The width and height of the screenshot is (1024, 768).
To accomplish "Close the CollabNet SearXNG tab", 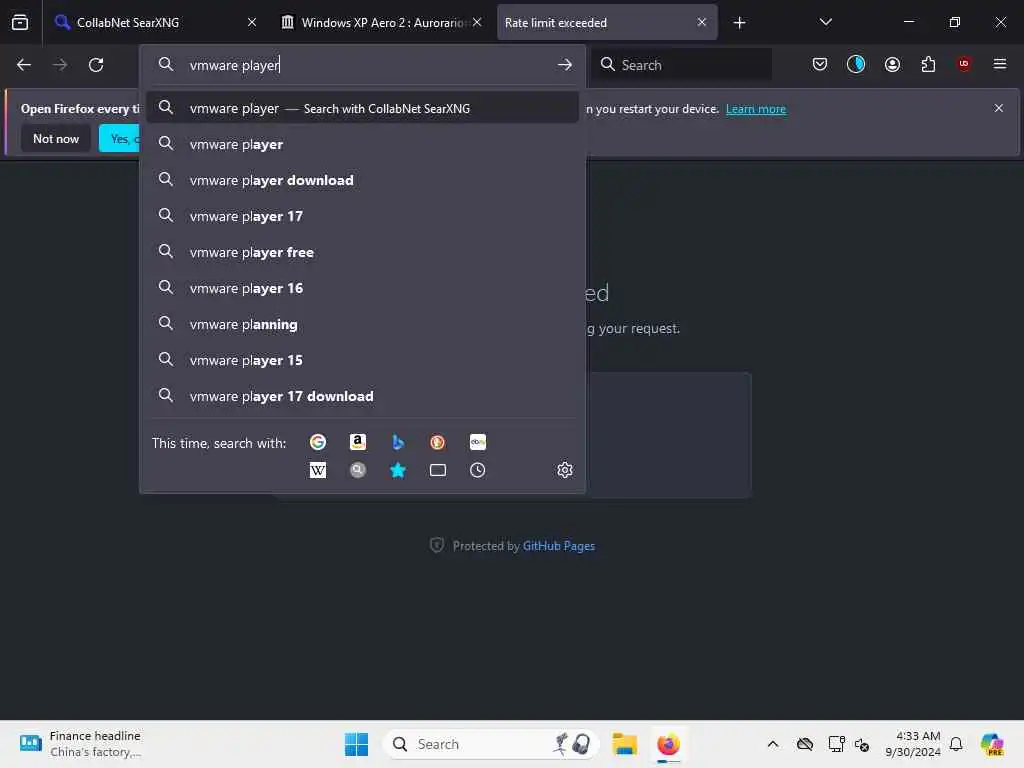I will coord(252,22).
